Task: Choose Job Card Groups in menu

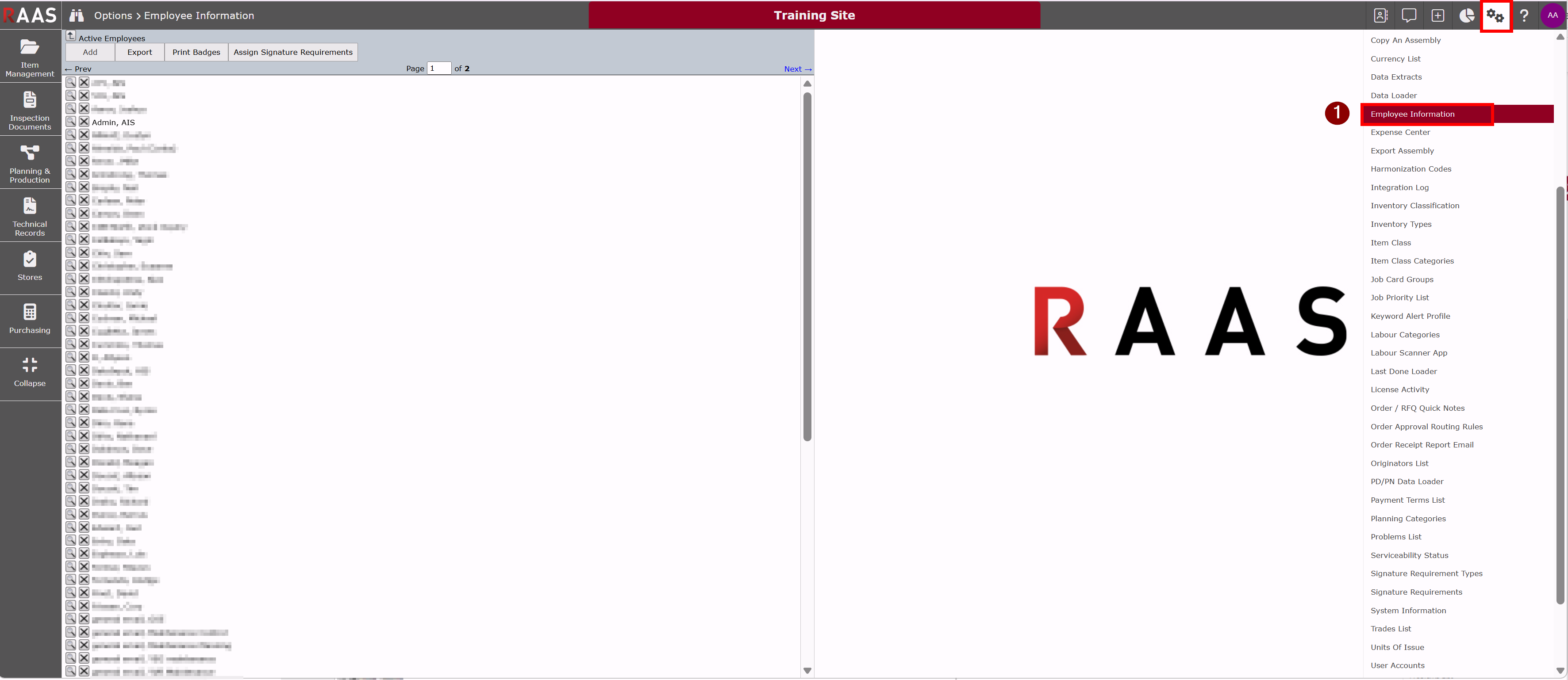Action: click(1402, 279)
